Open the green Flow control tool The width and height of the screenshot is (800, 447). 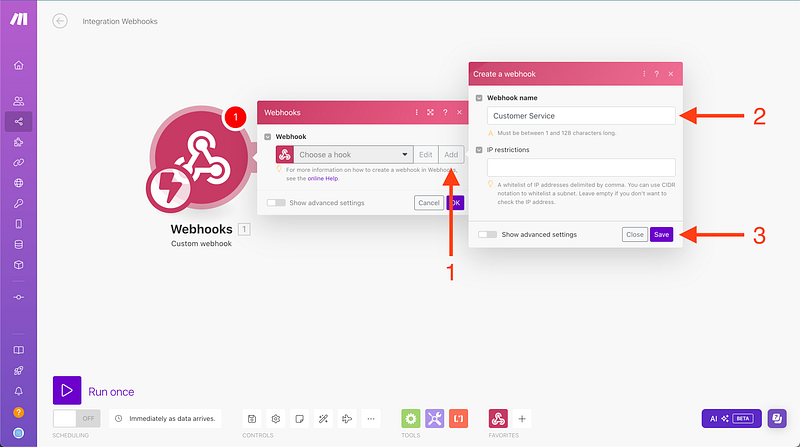[410, 418]
